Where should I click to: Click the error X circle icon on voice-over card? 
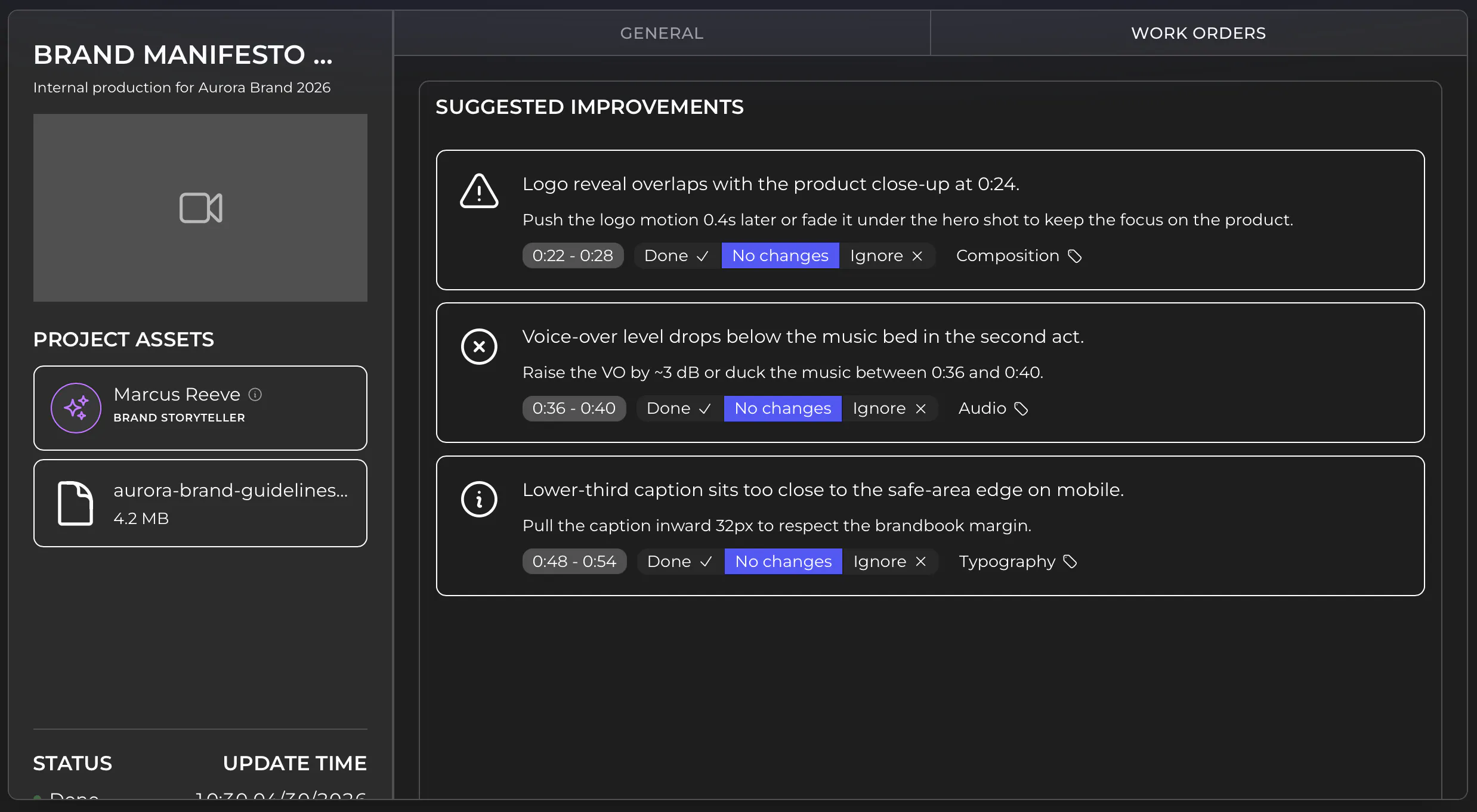click(x=479, y=346)
